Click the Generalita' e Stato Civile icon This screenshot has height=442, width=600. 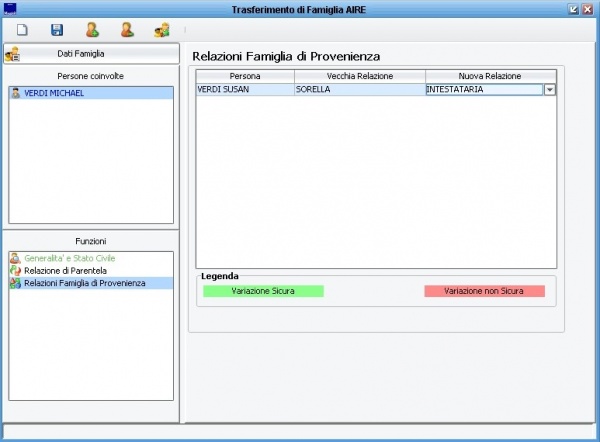(15, 258)
